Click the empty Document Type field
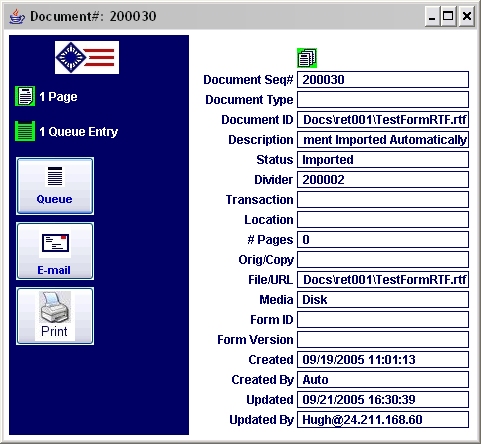The width and height of the screenshot is (481, 444). click(x=383, y=100)
